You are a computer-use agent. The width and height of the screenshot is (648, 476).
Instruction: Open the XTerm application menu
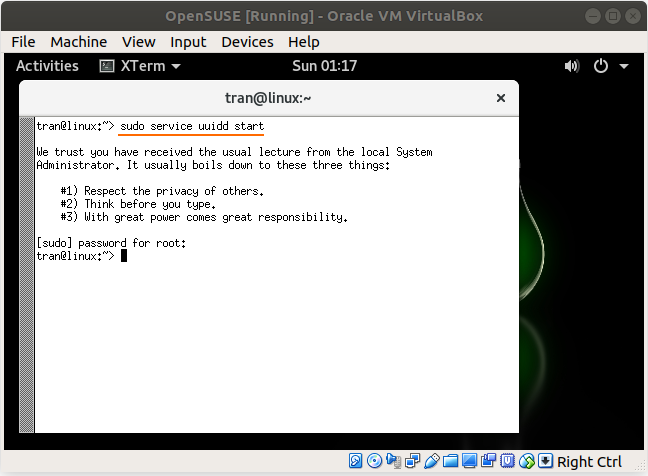(x=140, y=66)
